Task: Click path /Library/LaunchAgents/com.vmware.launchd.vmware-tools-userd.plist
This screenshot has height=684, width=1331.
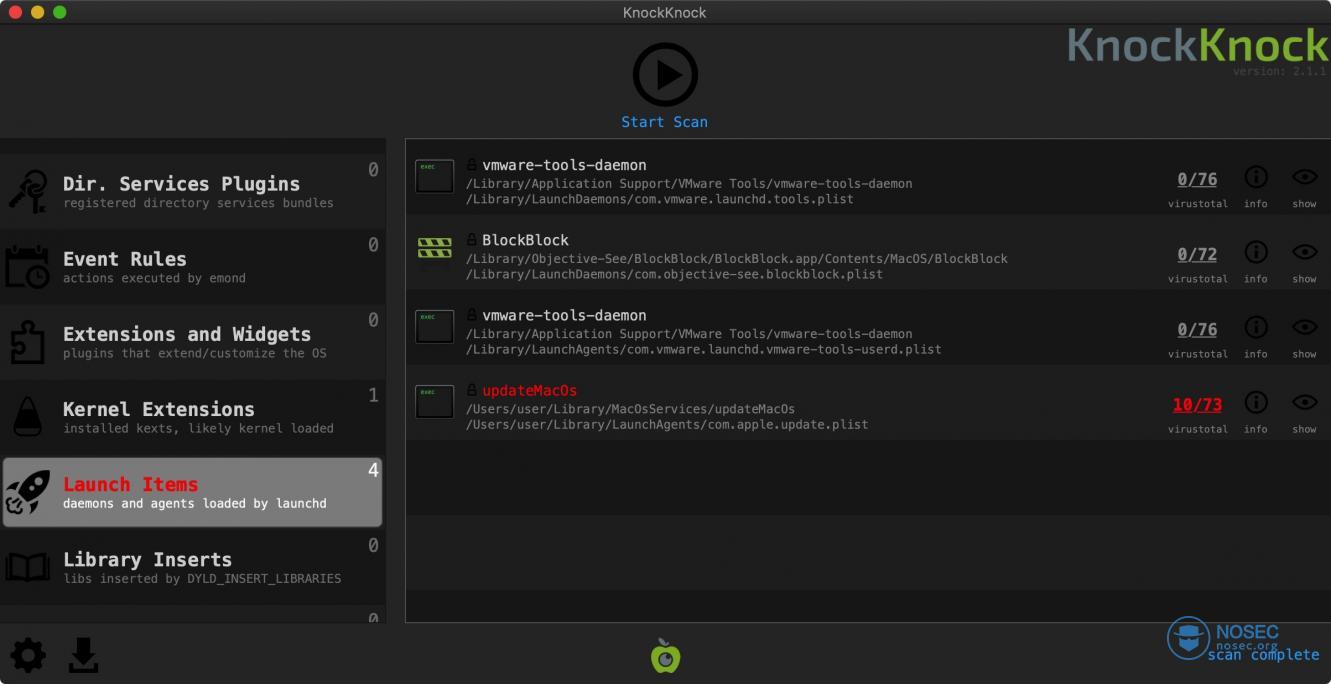Action: (703, 349)
